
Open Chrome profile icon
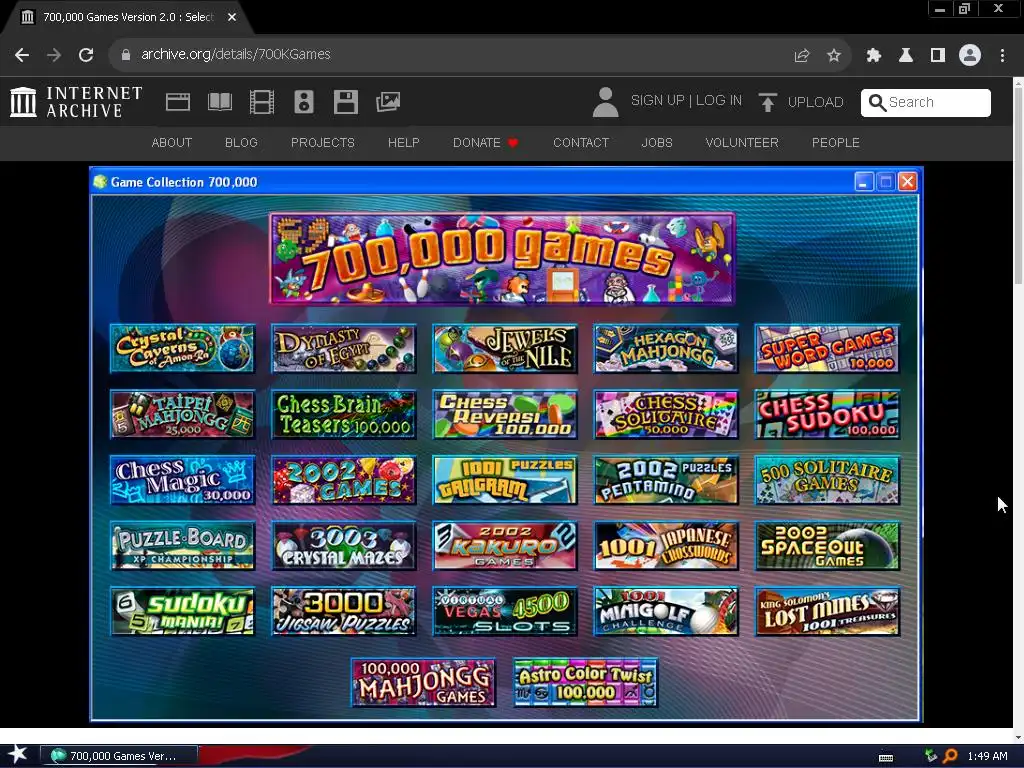point(970,55)
